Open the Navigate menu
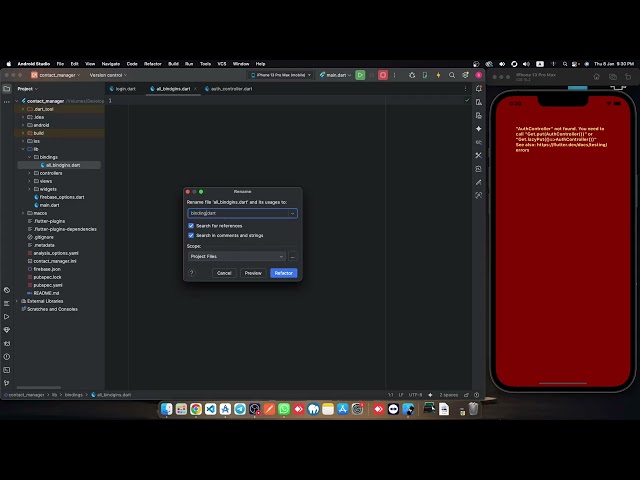Screen dimensions: 640x480 point(111,64)
